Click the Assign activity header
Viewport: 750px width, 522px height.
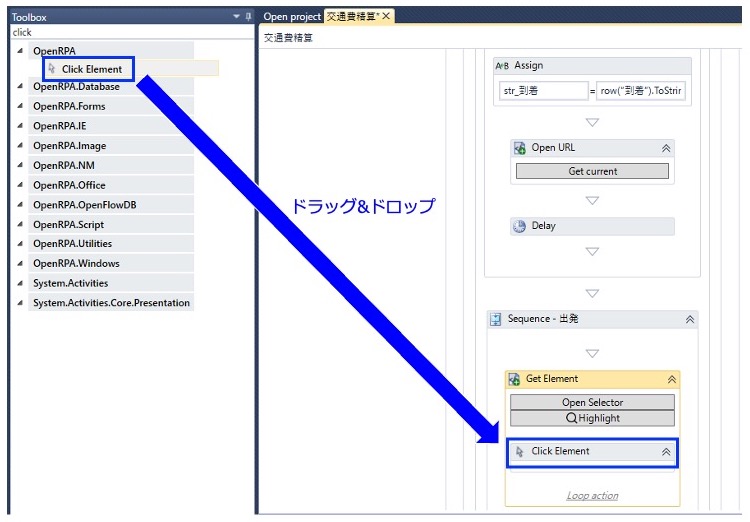(592, 66)
